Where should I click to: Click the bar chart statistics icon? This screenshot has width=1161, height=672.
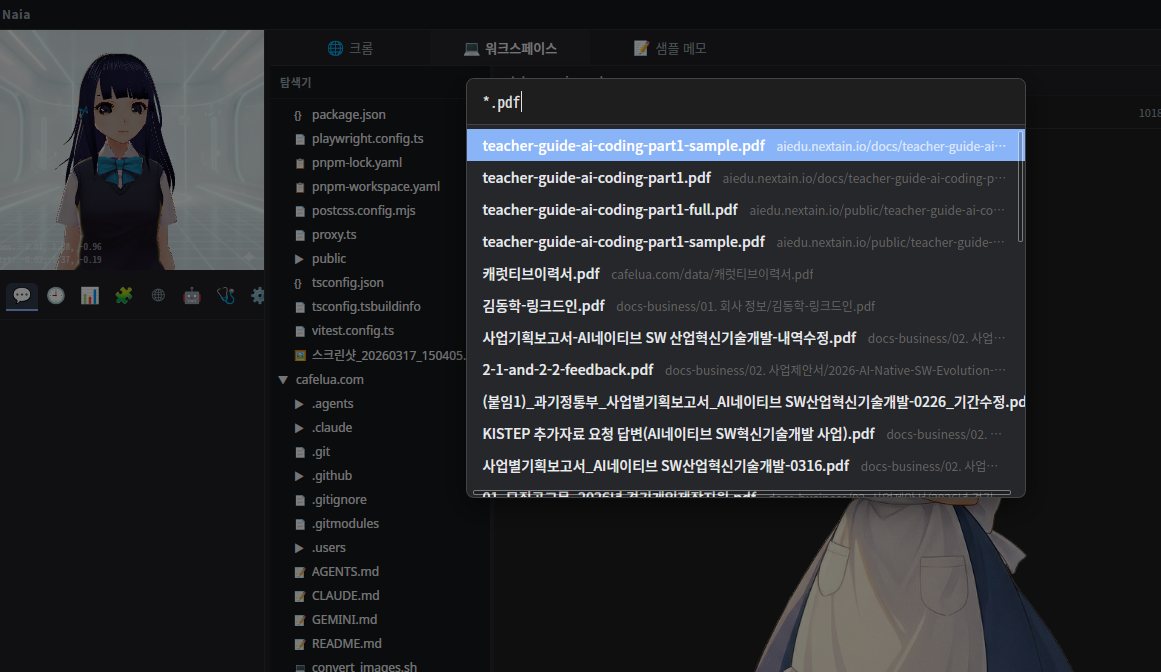pos(89,296)
